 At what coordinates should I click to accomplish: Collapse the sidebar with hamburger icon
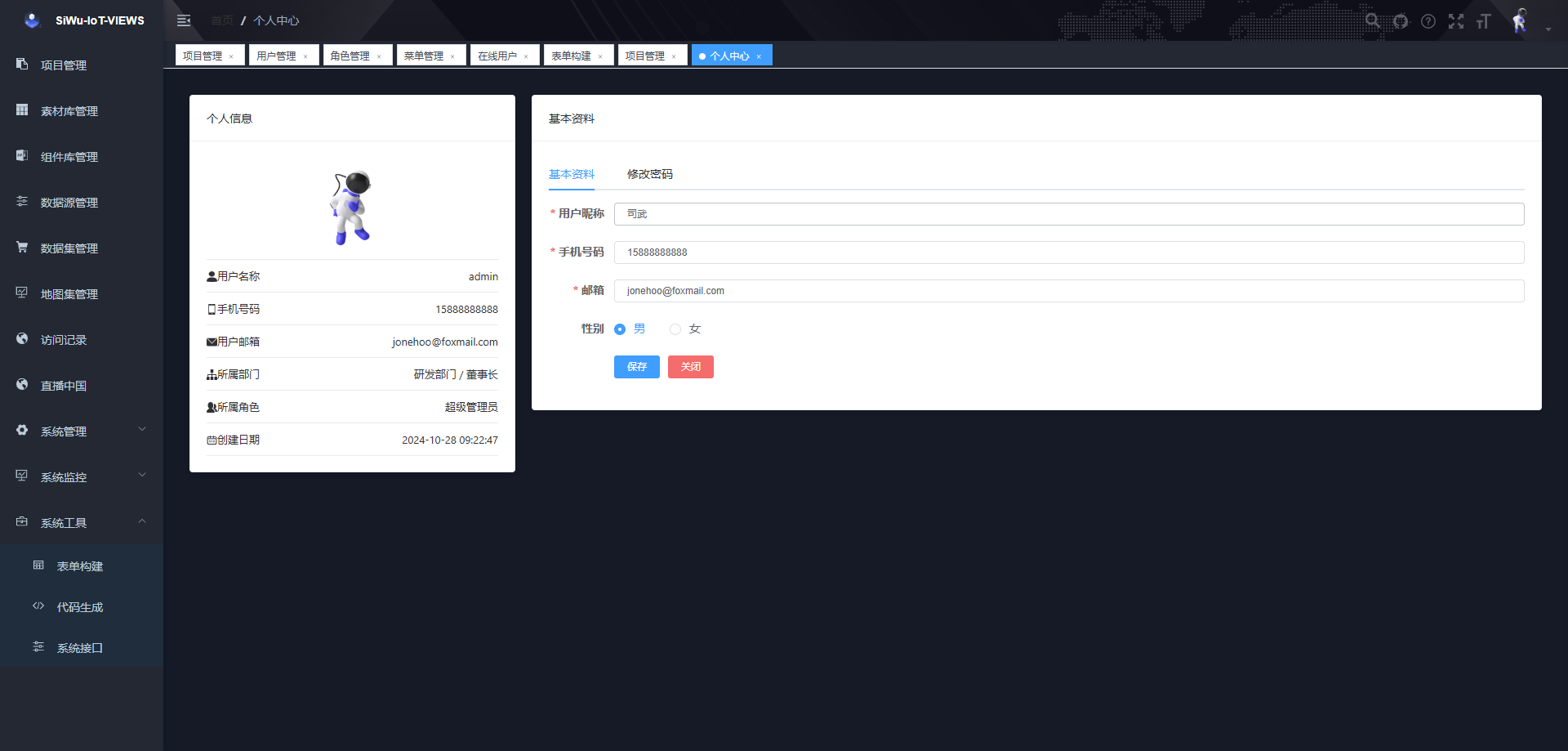pyautogui.click(x=184, y=20)
